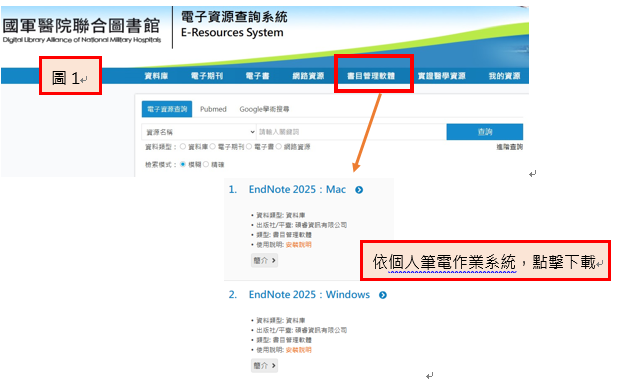Open the EndNote 2025 : Windows link
The image size is (618, 383).
309,295
